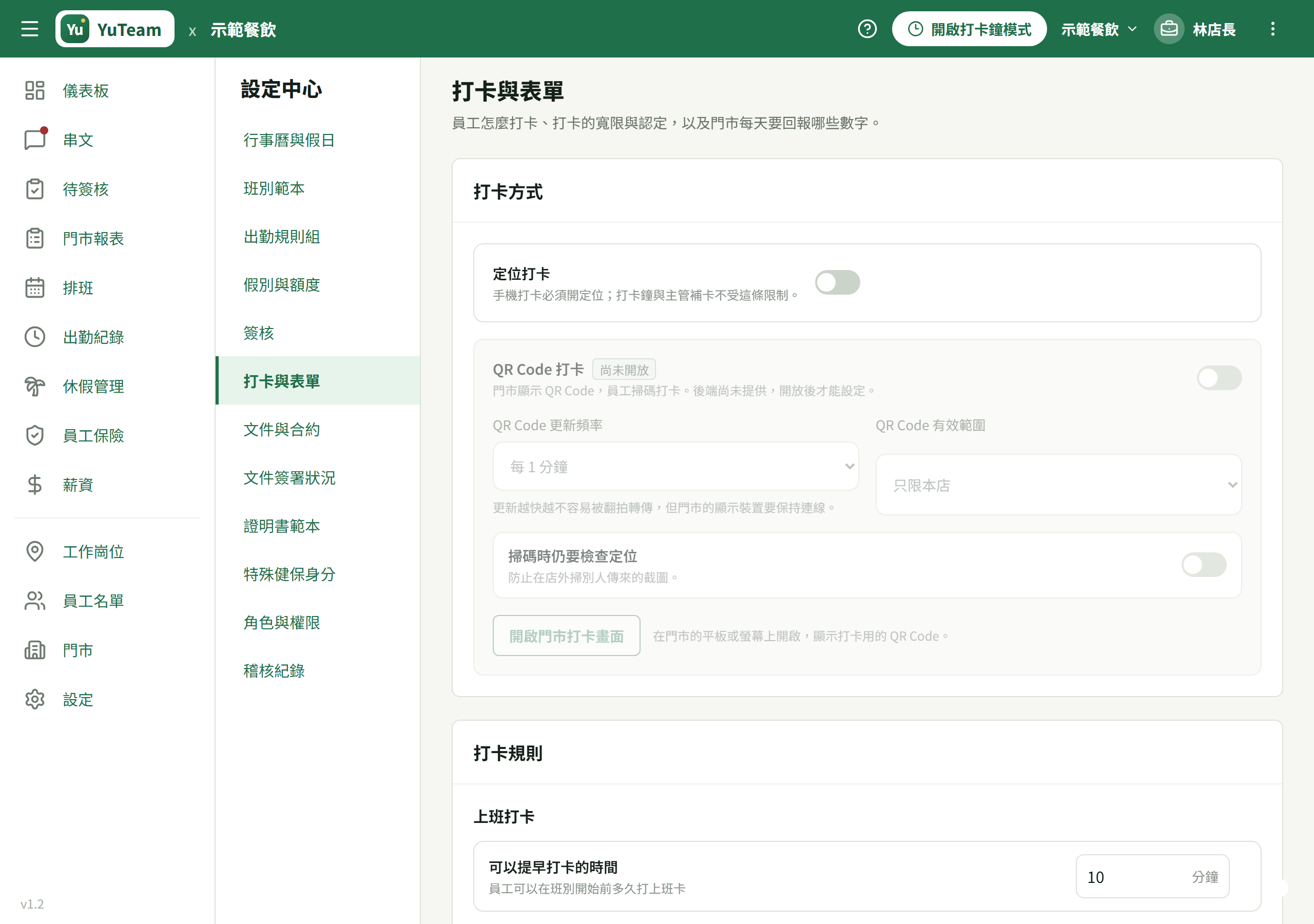
Task: Open 稽核紀錄 settings
Action: pos(318,670)
